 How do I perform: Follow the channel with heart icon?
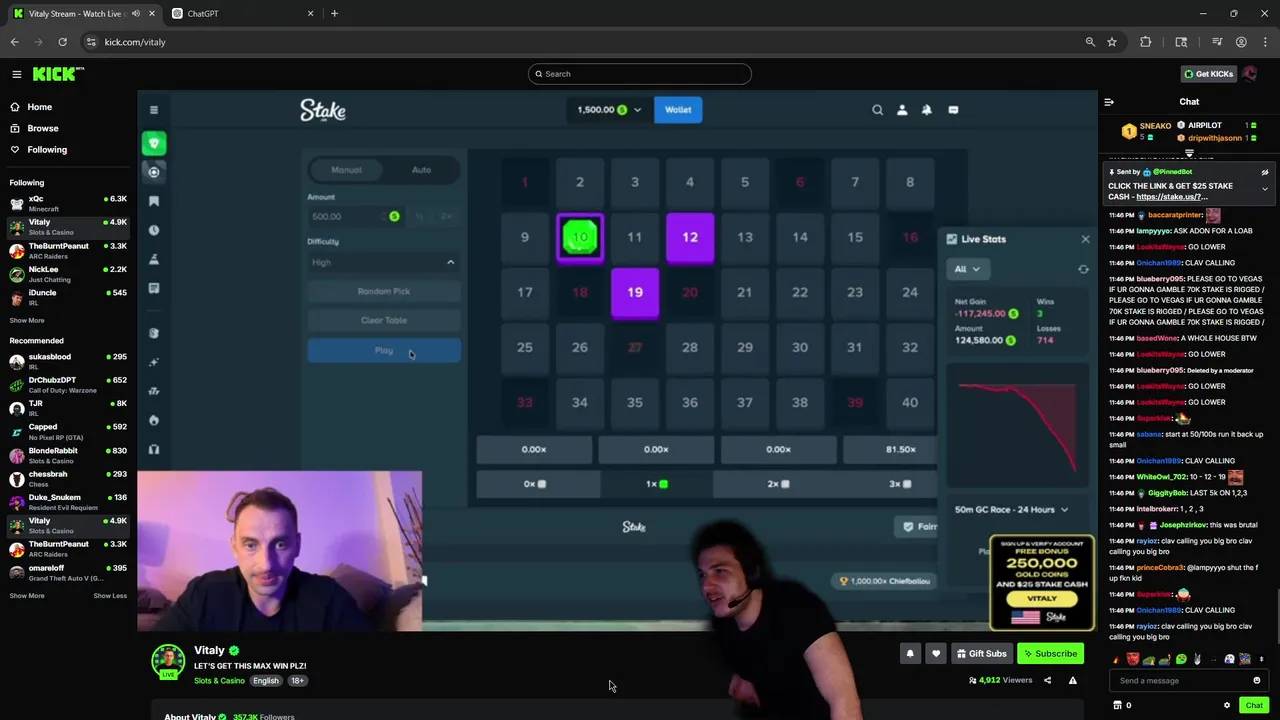point(936,654)
